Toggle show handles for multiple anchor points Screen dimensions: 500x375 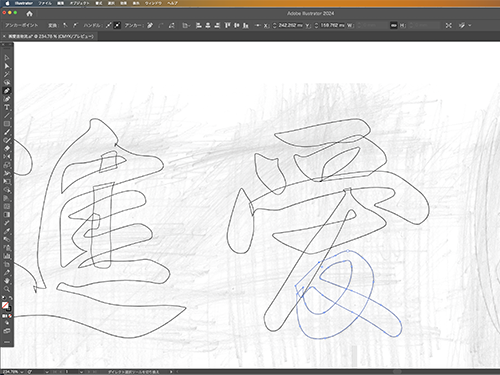(x=109, y=25)
